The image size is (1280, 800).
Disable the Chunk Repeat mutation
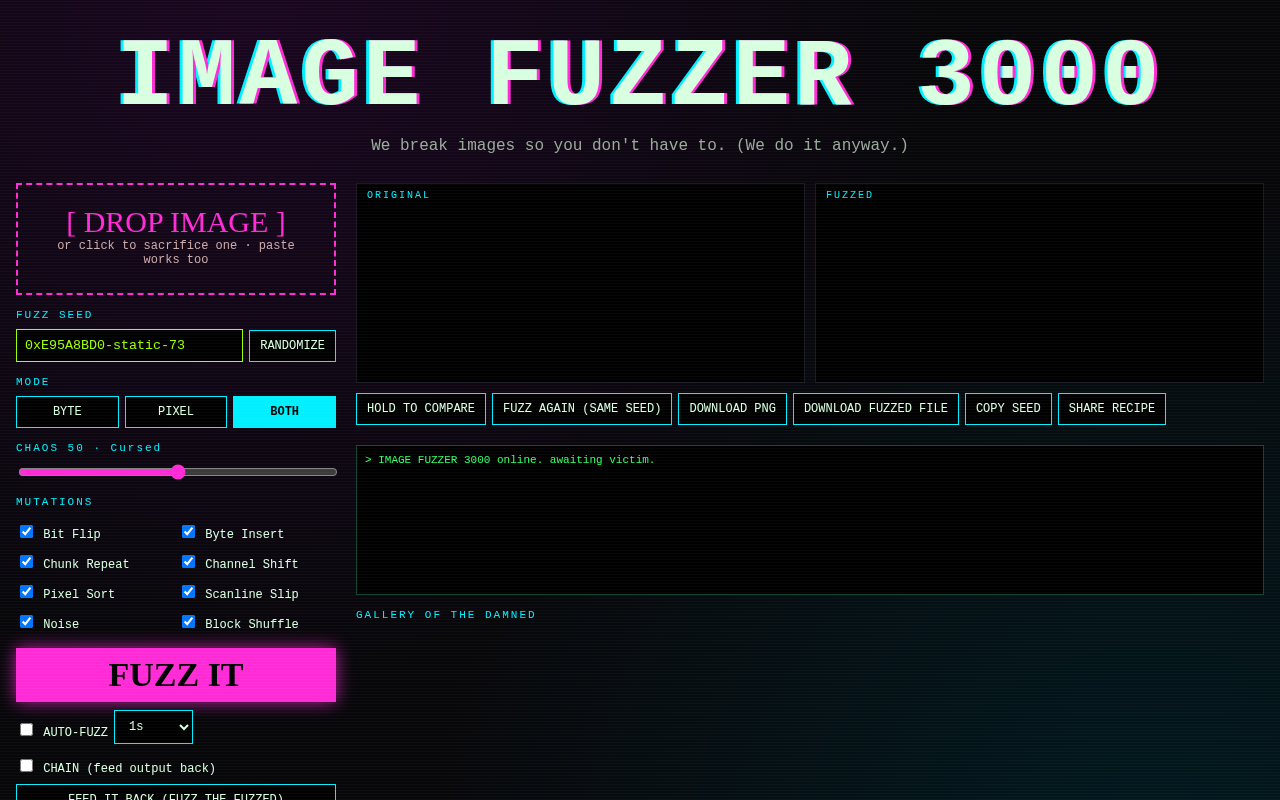coord(26,562)
